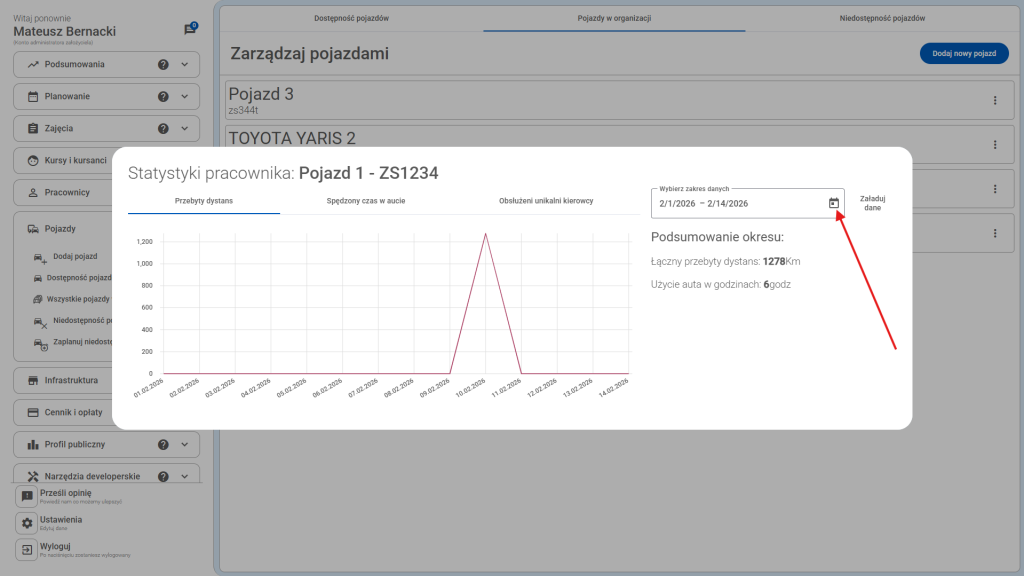The height and width of the screenshot is (576, 1024).
Task: Expand the Podsumowania section chevron
Action: [185, 65]
